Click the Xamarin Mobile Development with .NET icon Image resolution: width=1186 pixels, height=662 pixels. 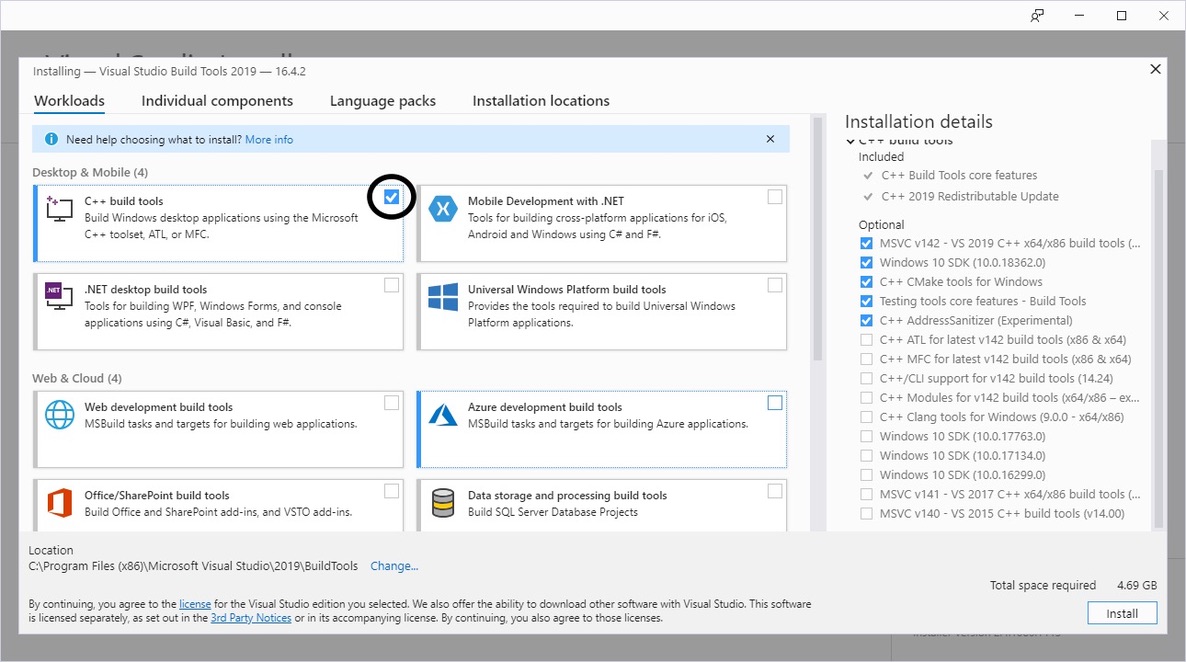(442, 209)
